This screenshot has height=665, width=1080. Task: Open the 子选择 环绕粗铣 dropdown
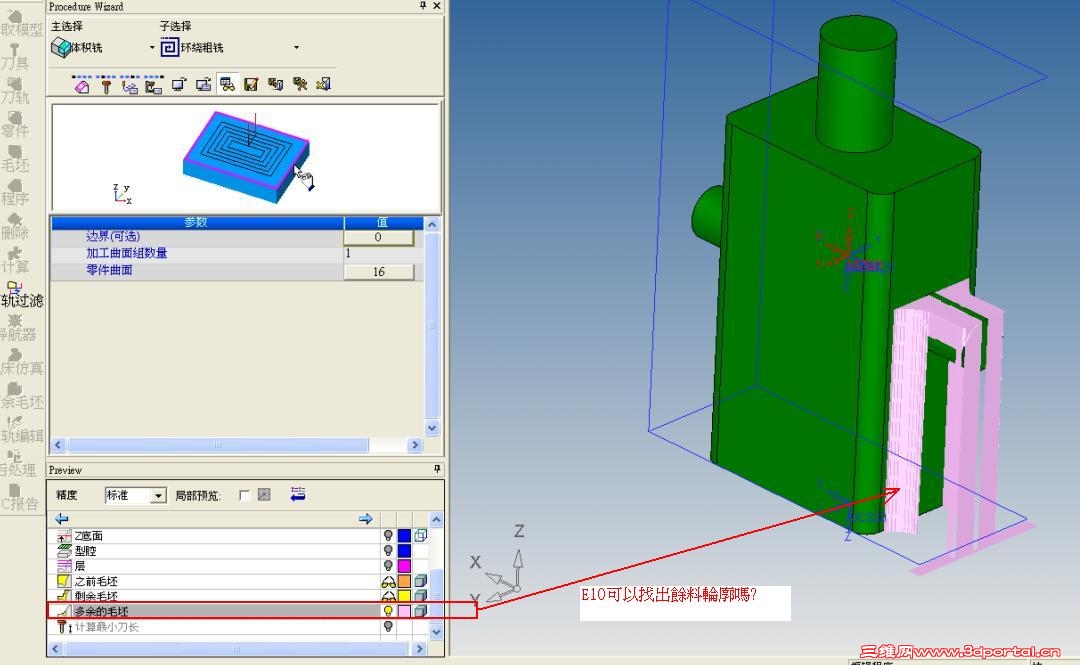point(296,48)
